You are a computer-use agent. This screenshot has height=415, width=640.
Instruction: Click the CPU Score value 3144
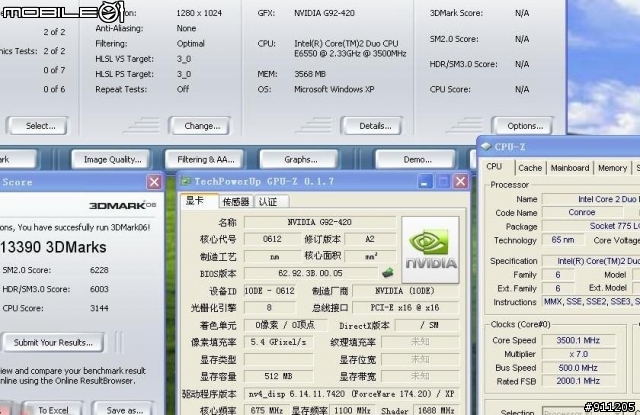pos(99,308)
